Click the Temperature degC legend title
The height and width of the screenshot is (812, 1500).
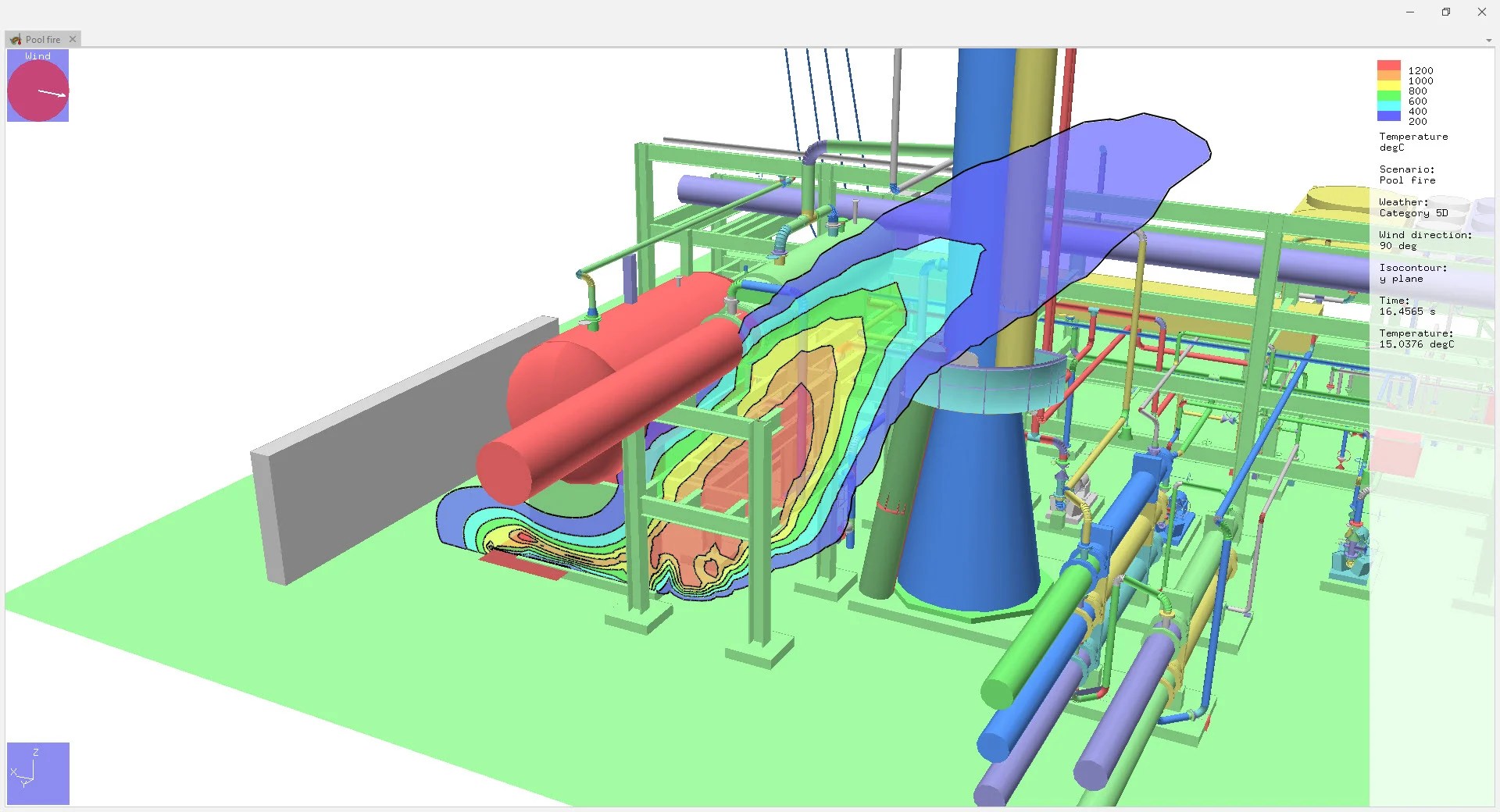[x=1413, y=142]
